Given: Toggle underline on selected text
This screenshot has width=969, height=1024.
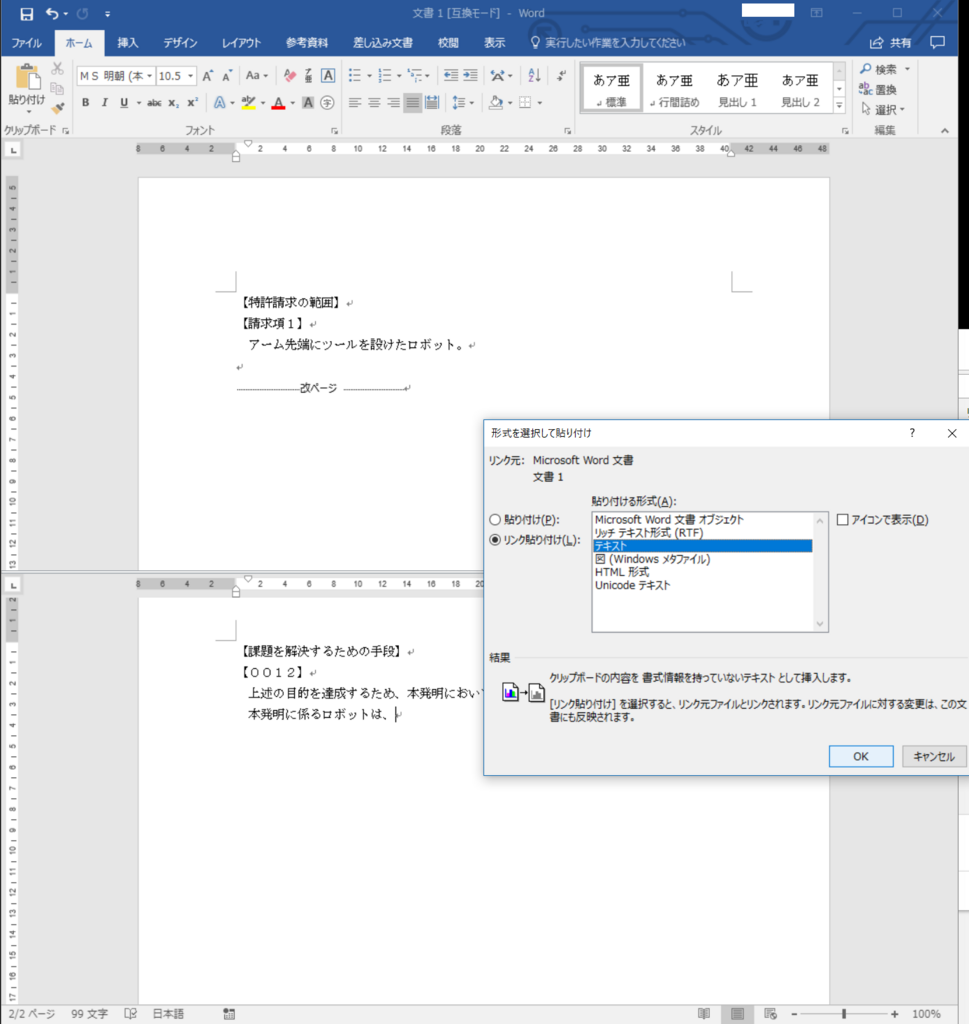Looking at the screenshot, I should (121, 102).
